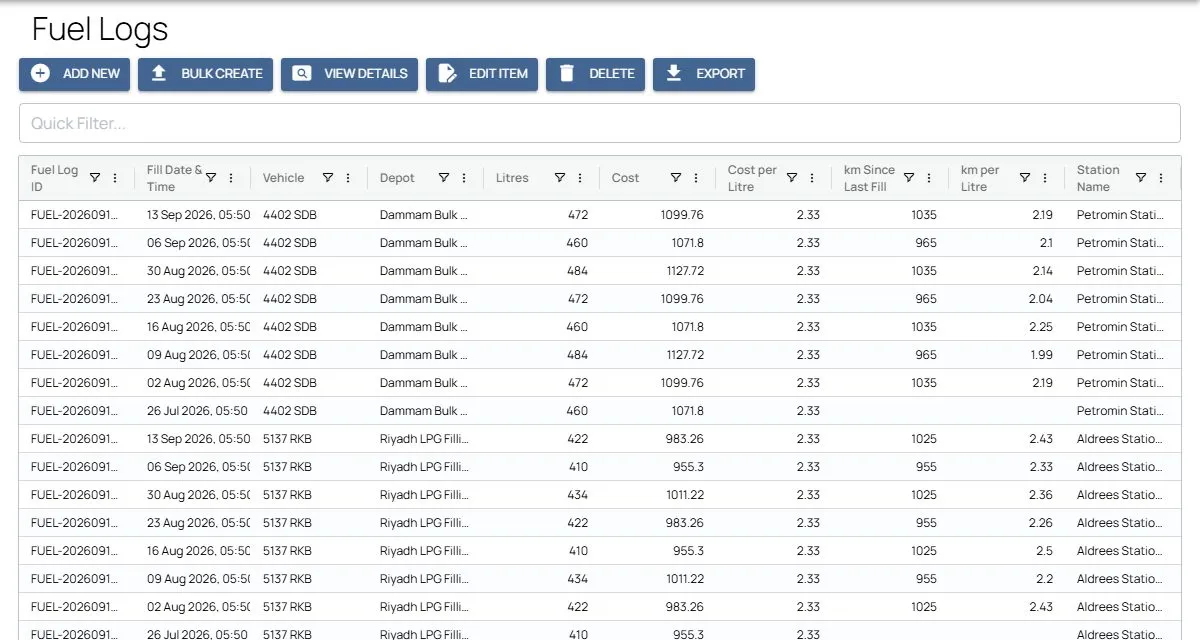Screen dimensions: 1200x640
Task: Open km per Litre column menu dots
Action: click(1045, 178)
